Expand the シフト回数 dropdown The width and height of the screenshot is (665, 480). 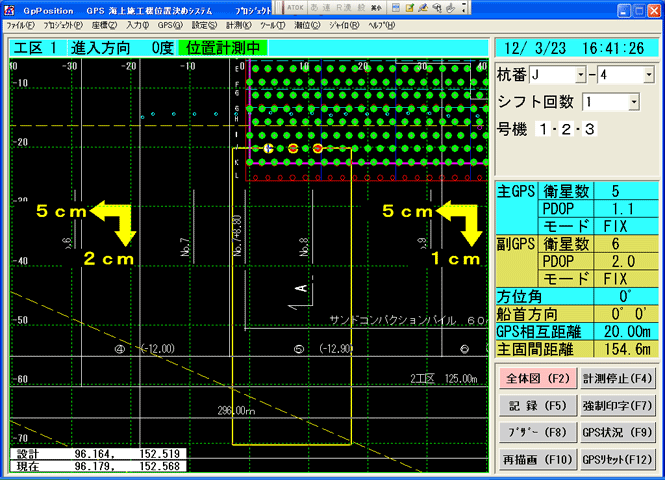pos(632,102)
